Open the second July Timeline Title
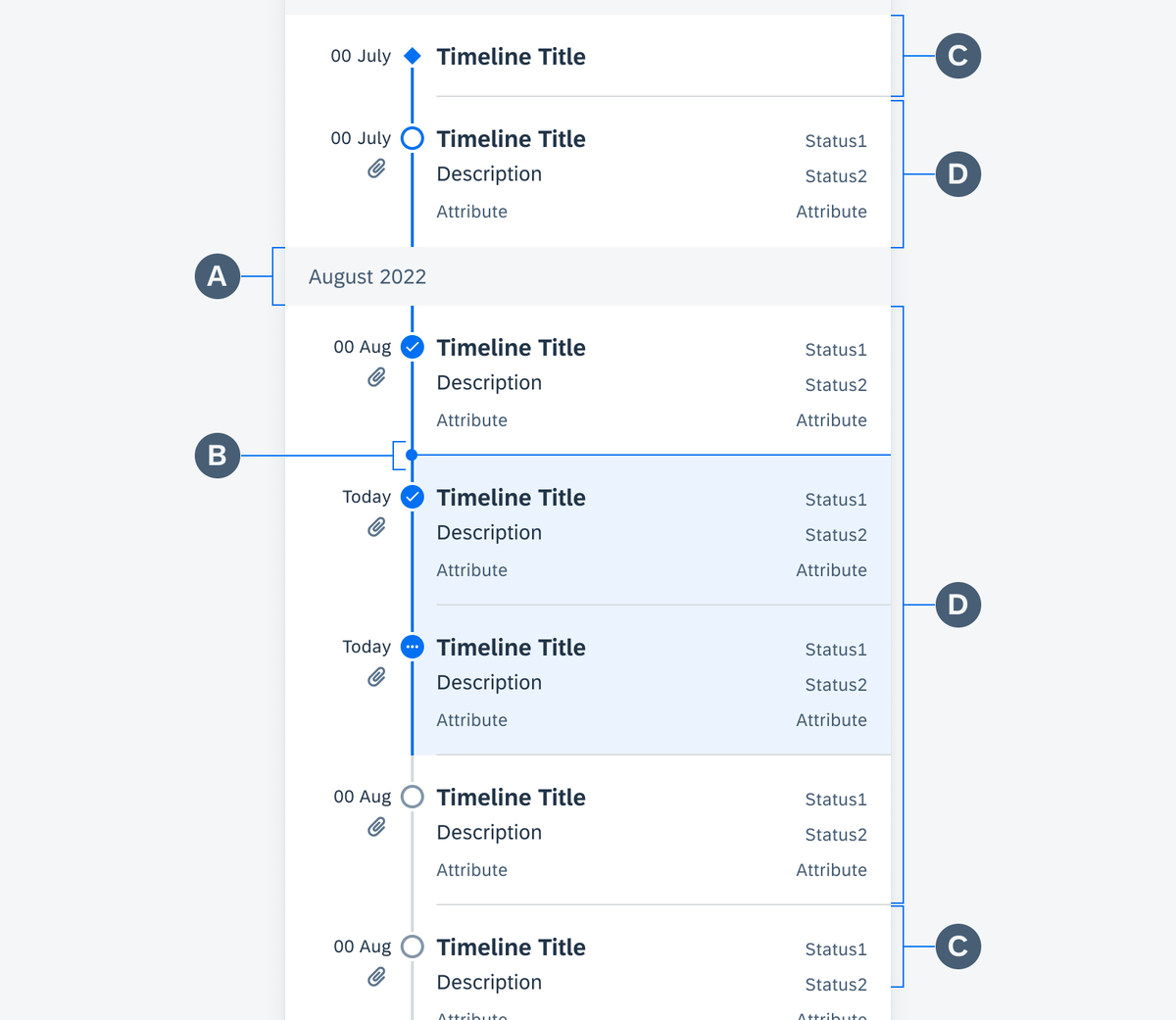This screenshot has height=1020, width=1176. 511,139
